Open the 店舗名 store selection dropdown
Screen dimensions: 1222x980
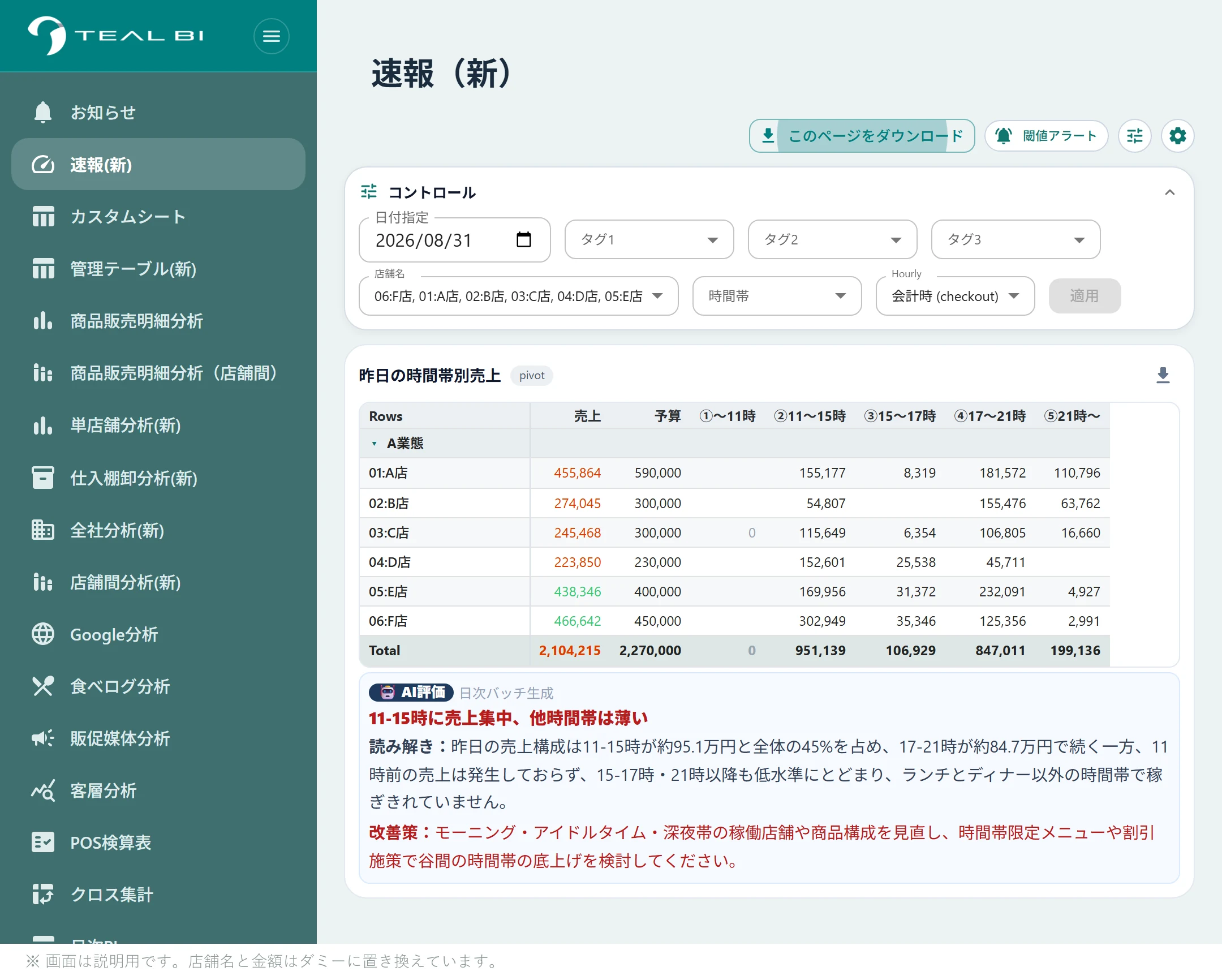(x=519, y=296)
